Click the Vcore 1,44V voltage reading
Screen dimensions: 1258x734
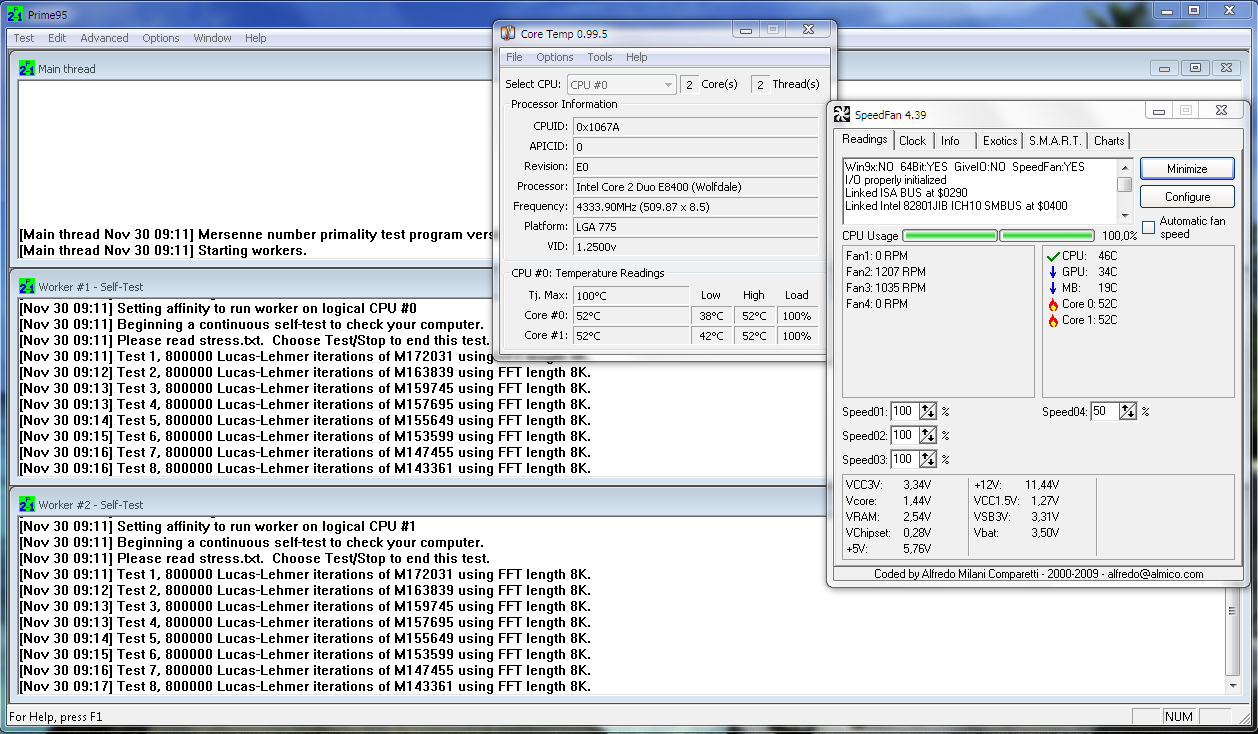(x=889, y=501)
